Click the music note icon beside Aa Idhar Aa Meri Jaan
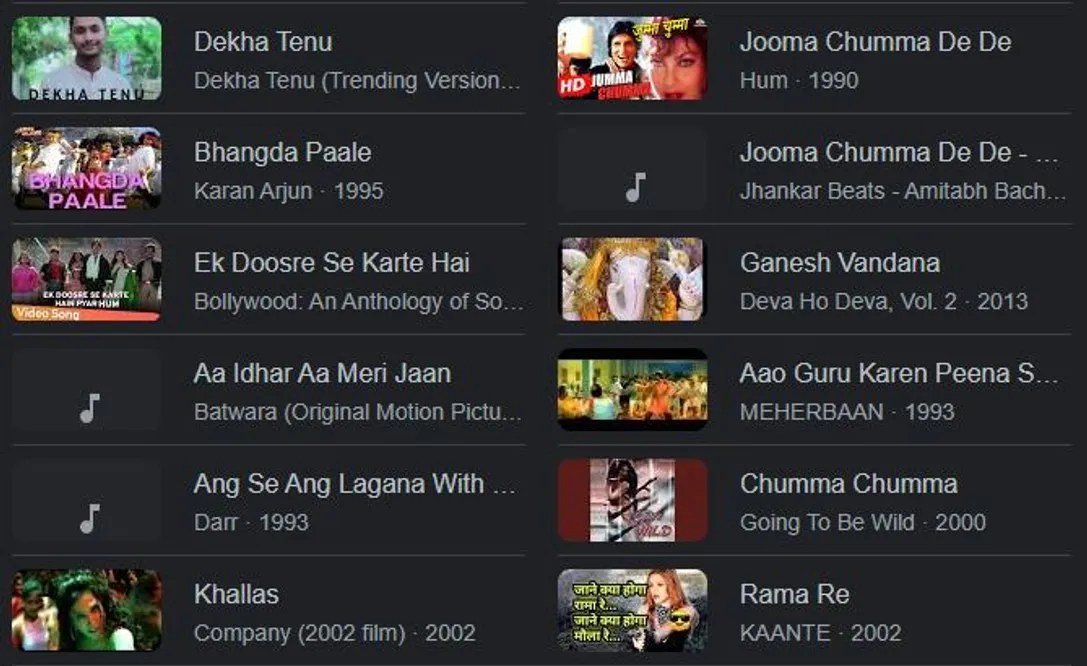 coord(89,408)
